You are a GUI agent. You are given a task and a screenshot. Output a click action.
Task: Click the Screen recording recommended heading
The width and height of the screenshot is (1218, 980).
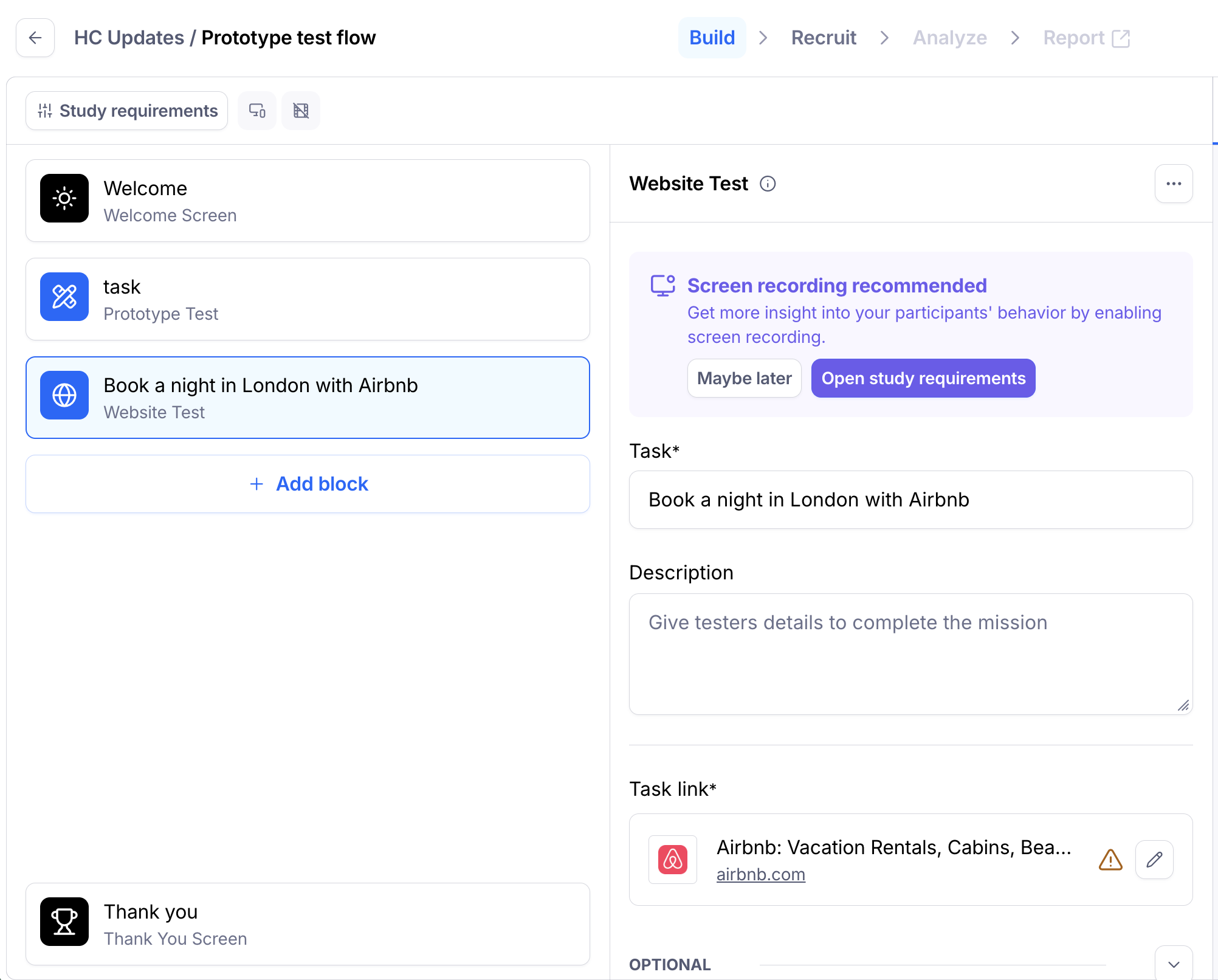pos(837,286)
